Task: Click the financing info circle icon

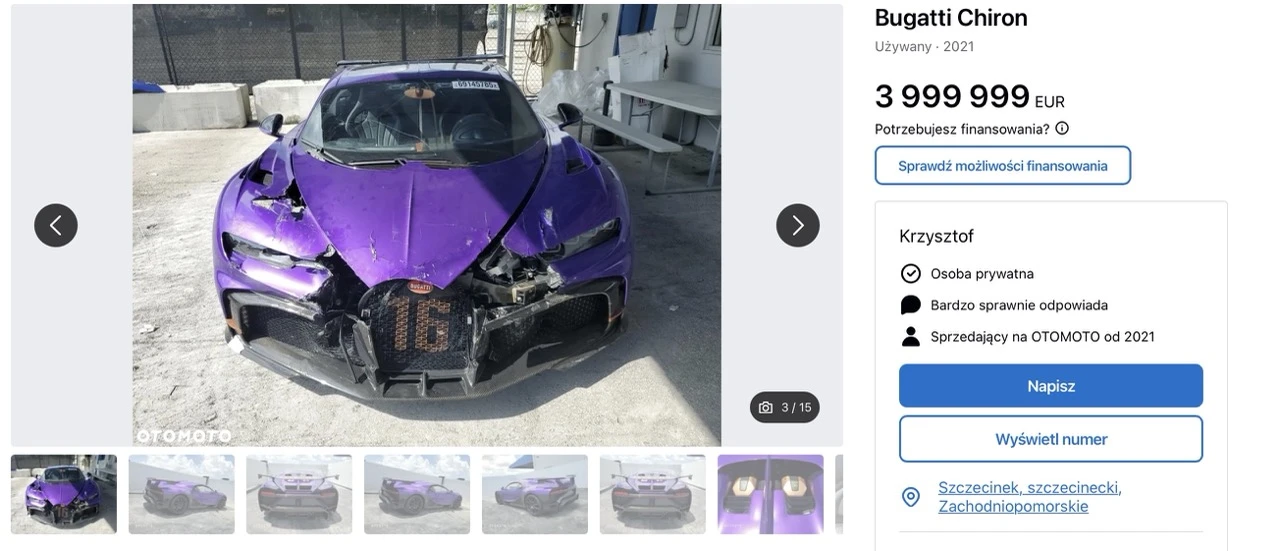Action: (1062, 128)
